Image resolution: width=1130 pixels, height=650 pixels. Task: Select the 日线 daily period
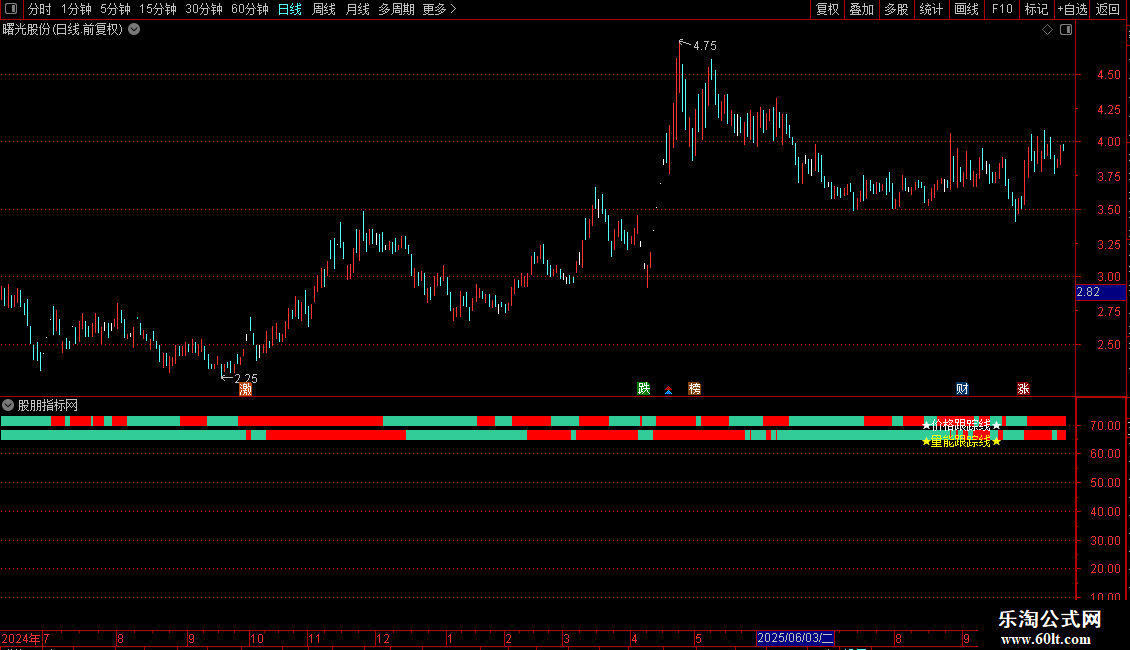290,9
